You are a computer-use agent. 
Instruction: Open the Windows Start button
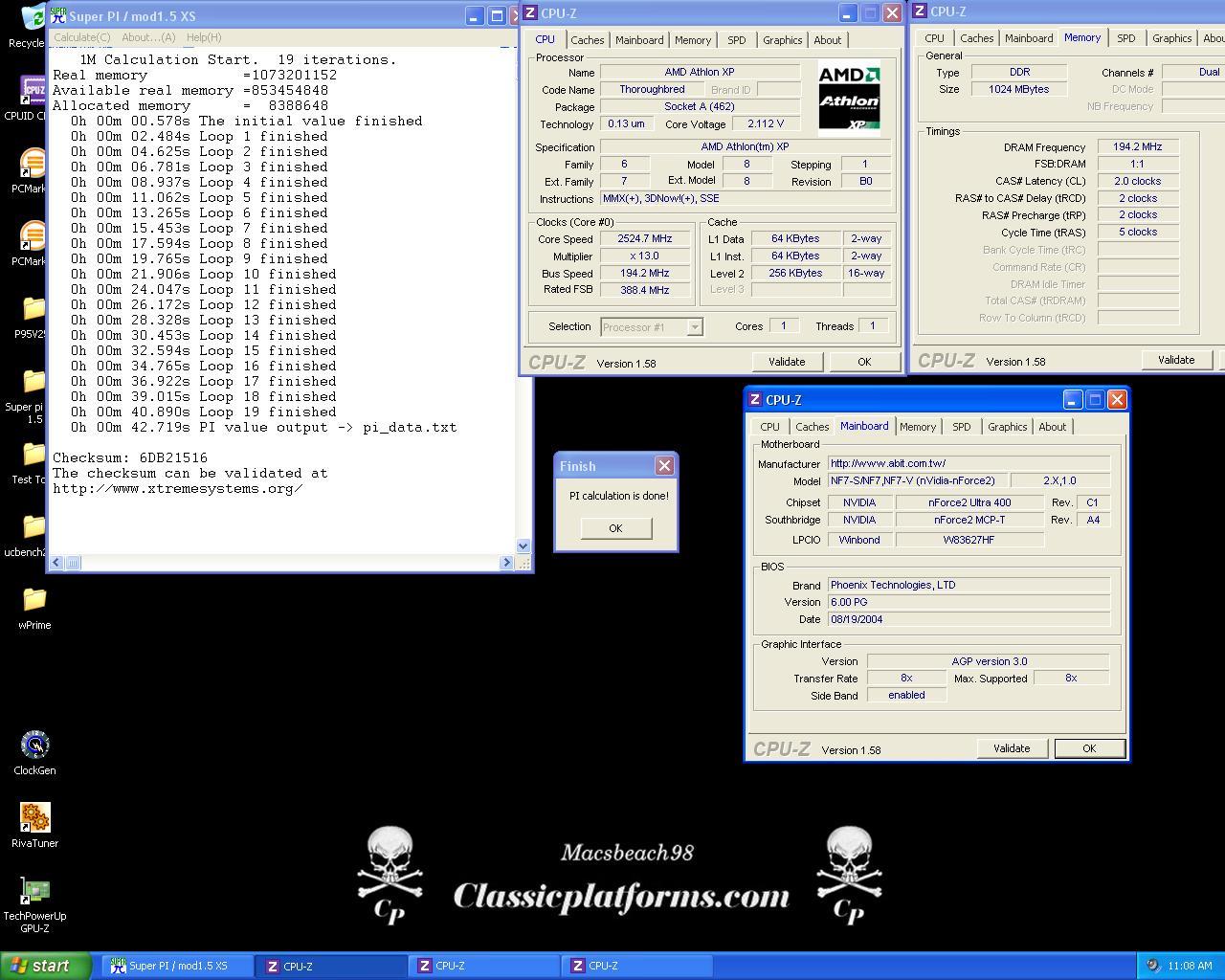click(46, 966)
